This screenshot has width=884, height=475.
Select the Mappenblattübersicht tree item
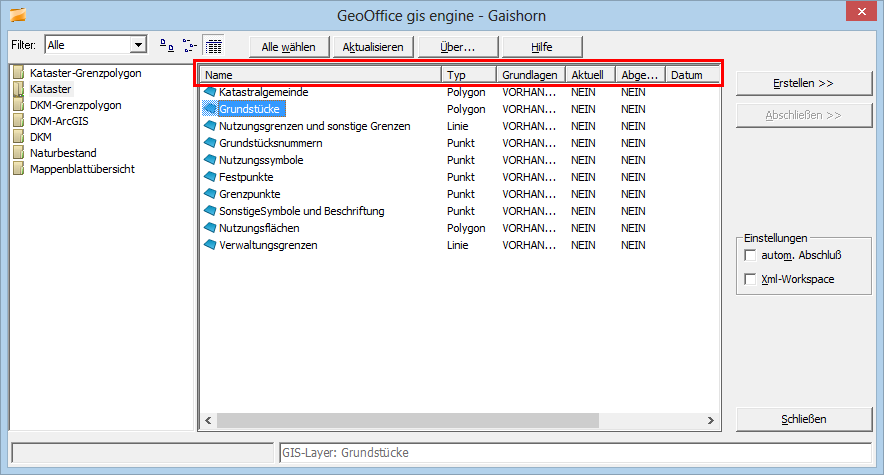(x=82, y=168)
